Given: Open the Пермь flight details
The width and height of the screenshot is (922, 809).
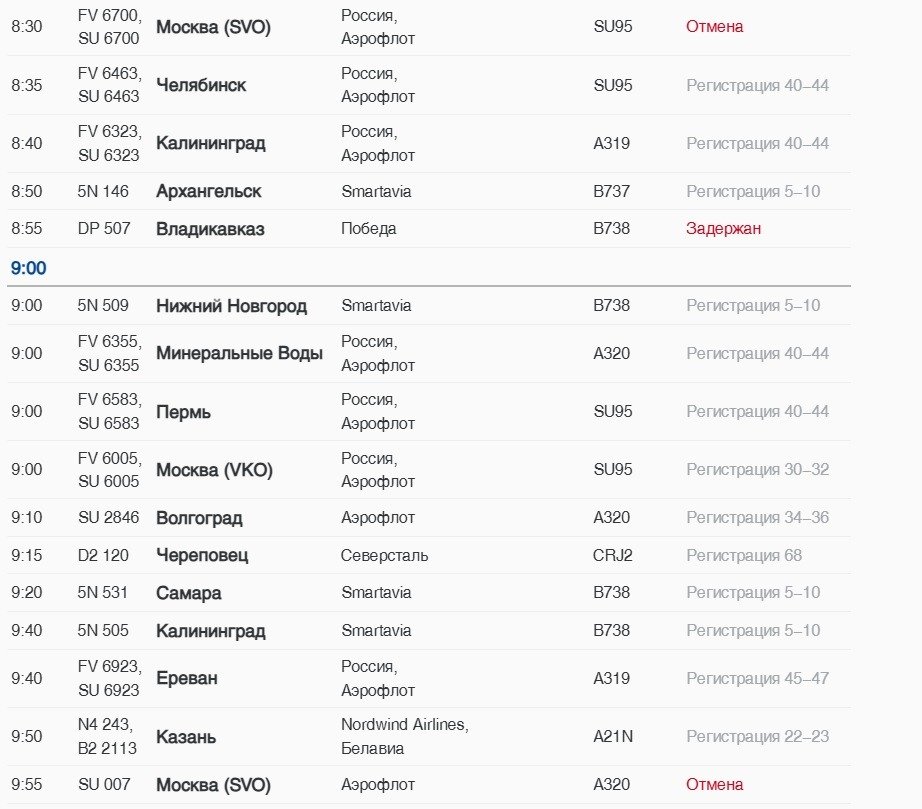Looking at the screenshot, I should 183,412.
